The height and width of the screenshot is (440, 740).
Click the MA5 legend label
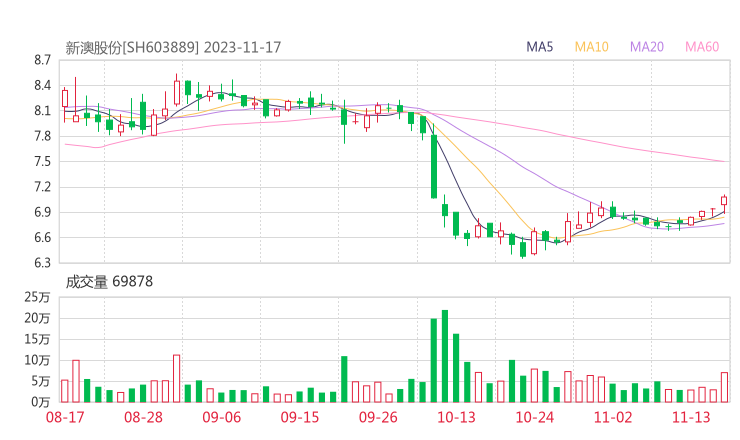coord(539,47)
